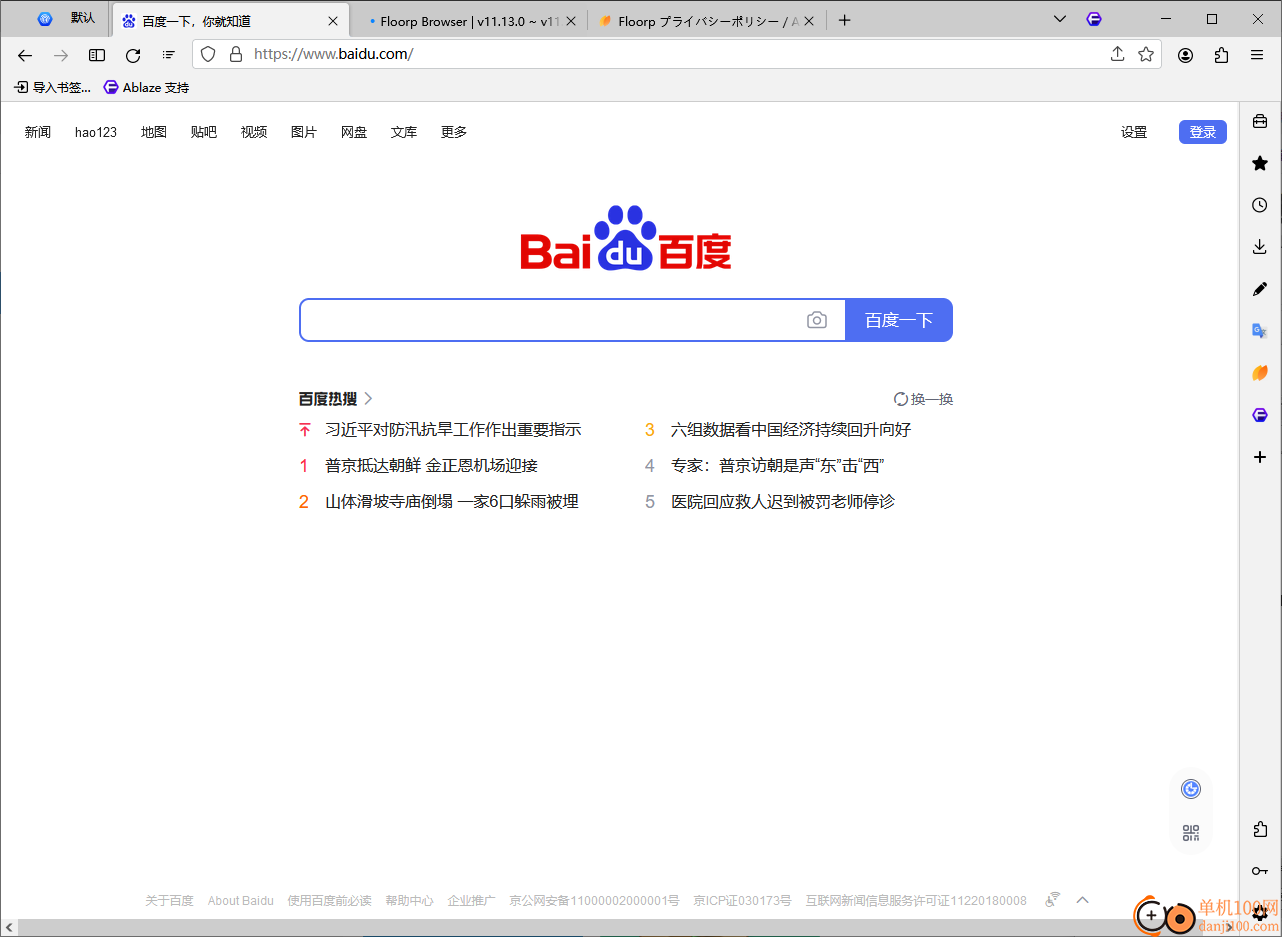The image size is (1282, 937).
Task: Open notes pencil sidebar icon
Action: point(1260,289)
